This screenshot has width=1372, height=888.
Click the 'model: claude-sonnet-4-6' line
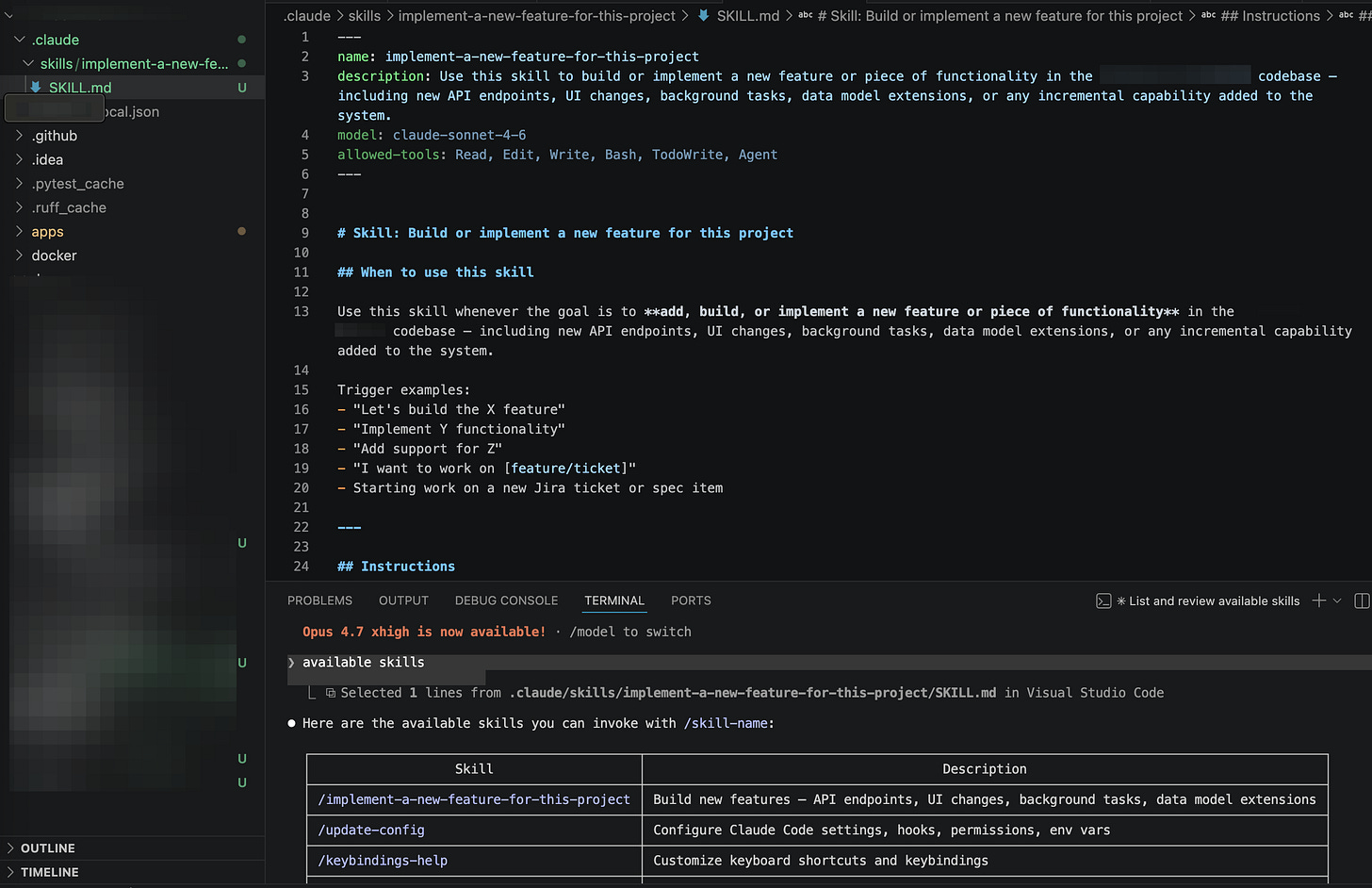tap(432, 135)
